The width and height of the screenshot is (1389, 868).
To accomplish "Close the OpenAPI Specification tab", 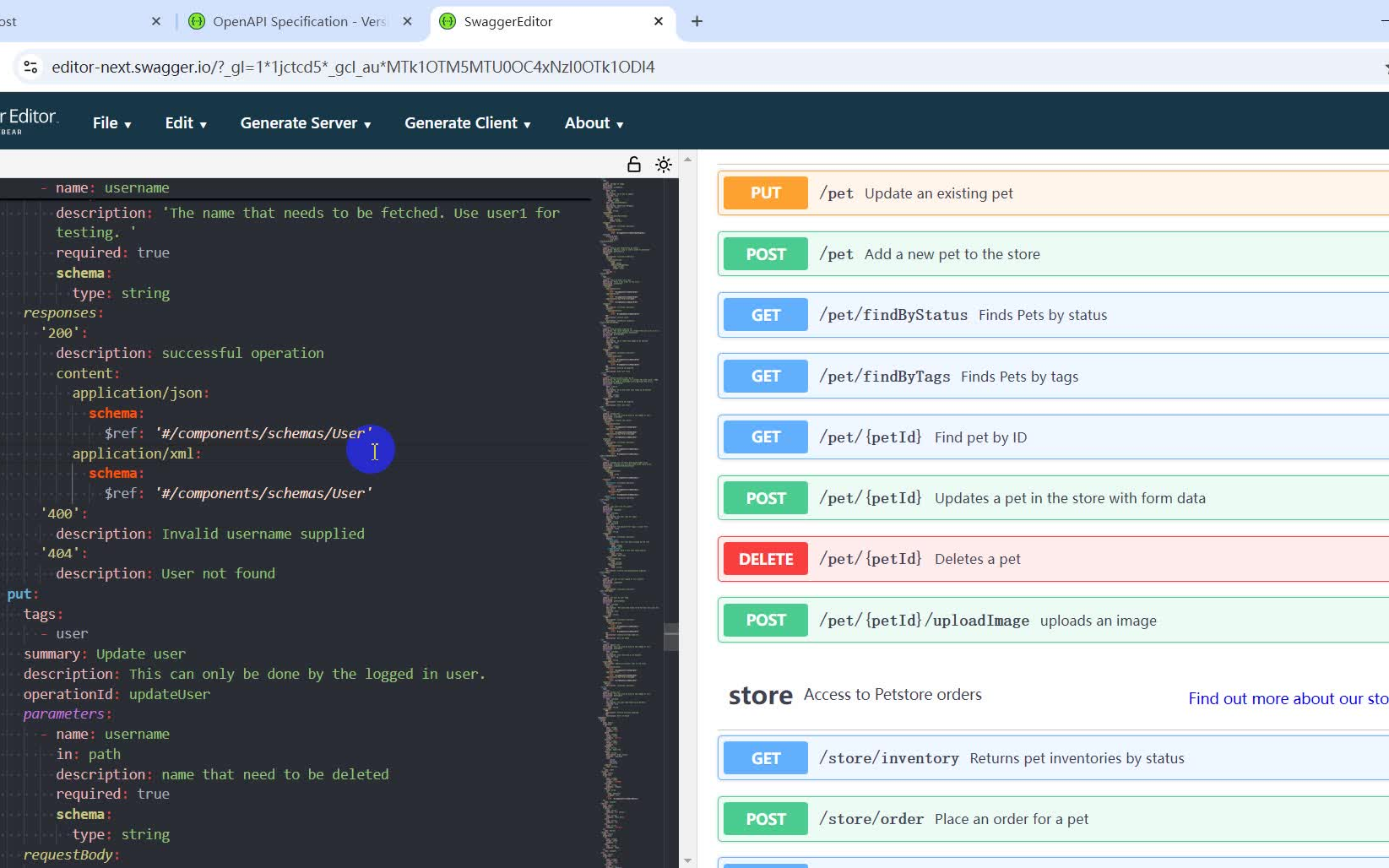I will (x=408, y=21).
